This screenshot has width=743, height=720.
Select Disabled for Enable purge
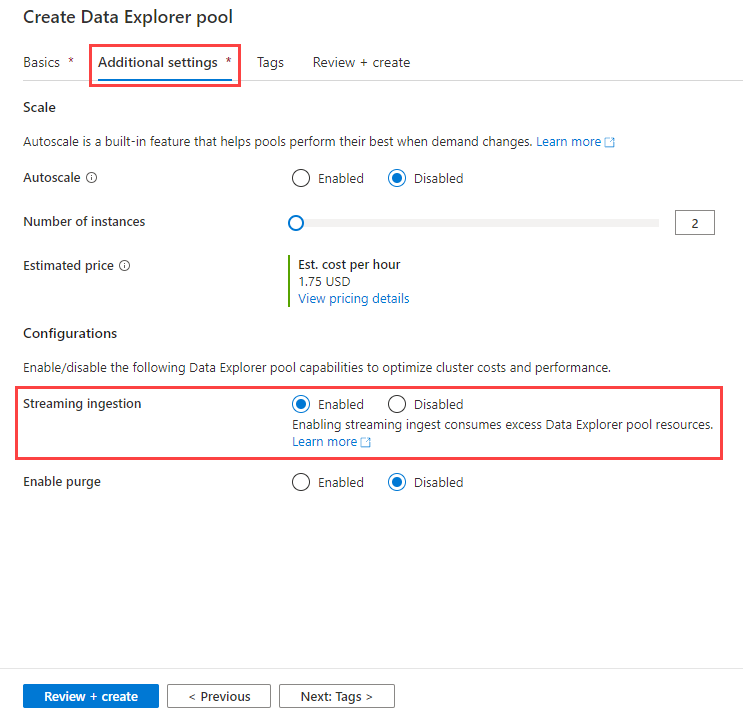(397, 482)
